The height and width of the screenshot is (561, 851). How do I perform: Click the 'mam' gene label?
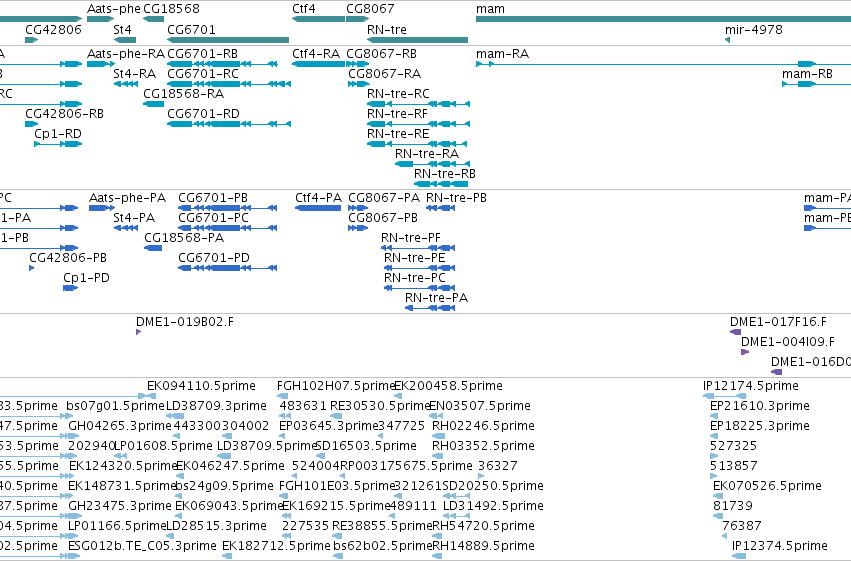[490, 9]
